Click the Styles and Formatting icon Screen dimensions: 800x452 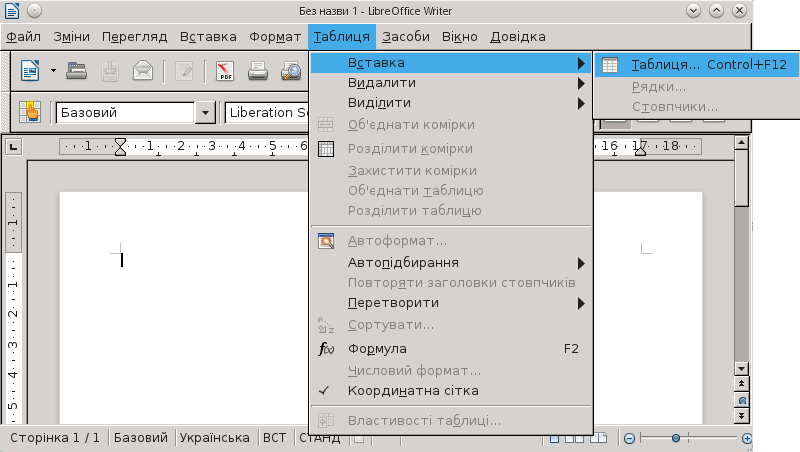(x=30, y=112)
